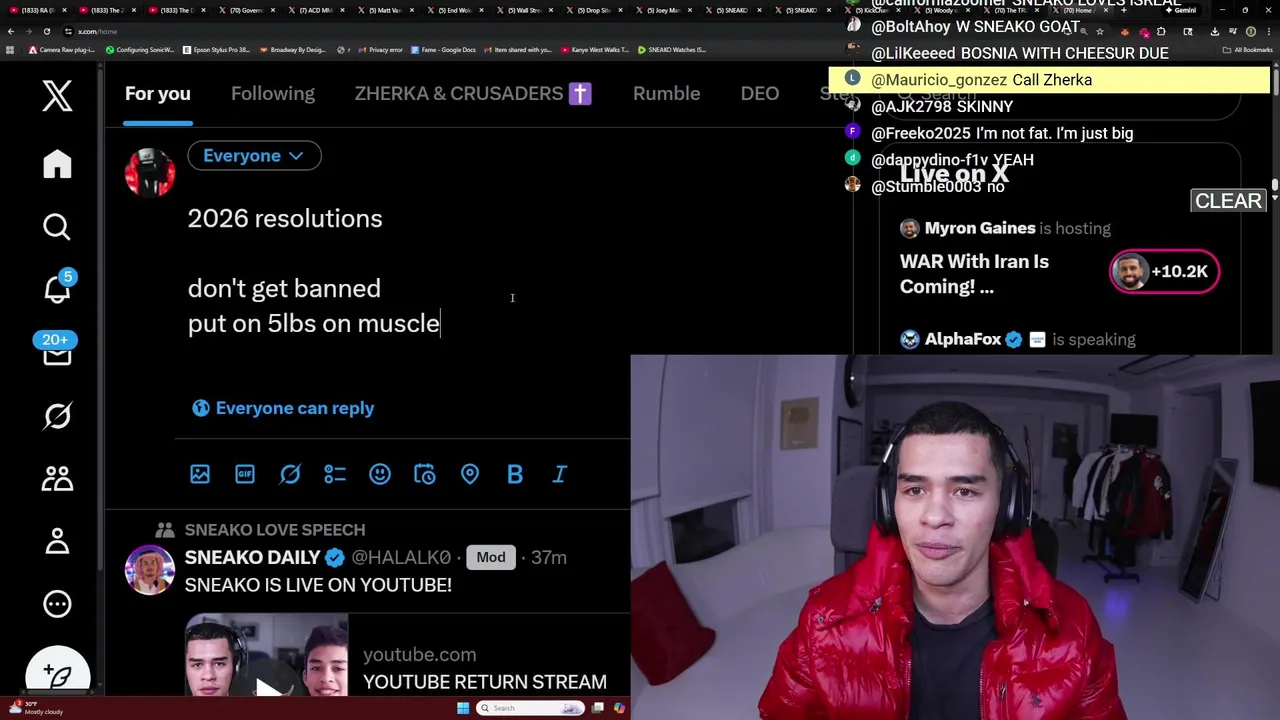Click inside the post text '2026 resolutions'
The height and width of the screenshot is (720, 1280).
[285, 218]
